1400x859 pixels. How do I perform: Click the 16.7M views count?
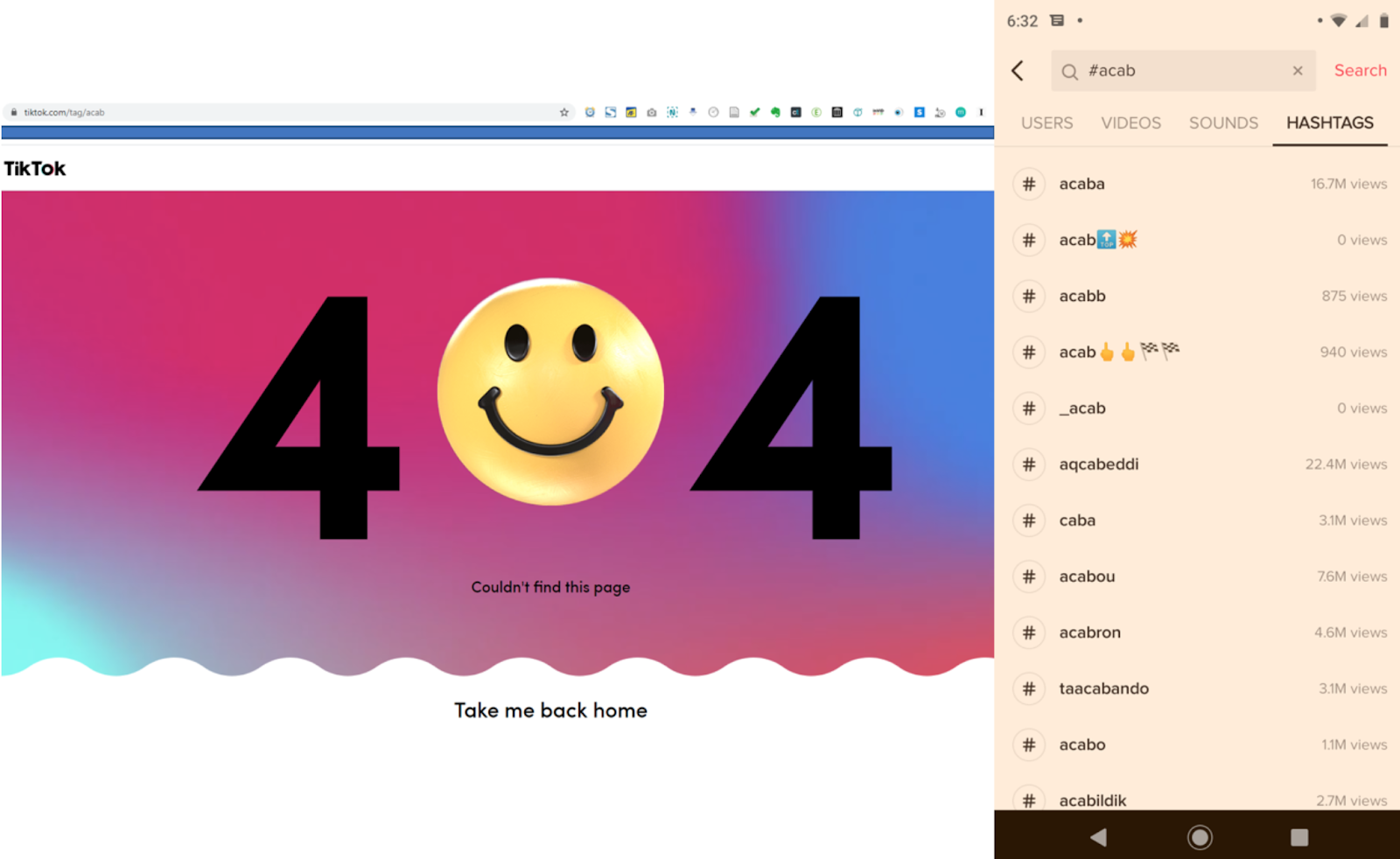[x=1348, y=184]
